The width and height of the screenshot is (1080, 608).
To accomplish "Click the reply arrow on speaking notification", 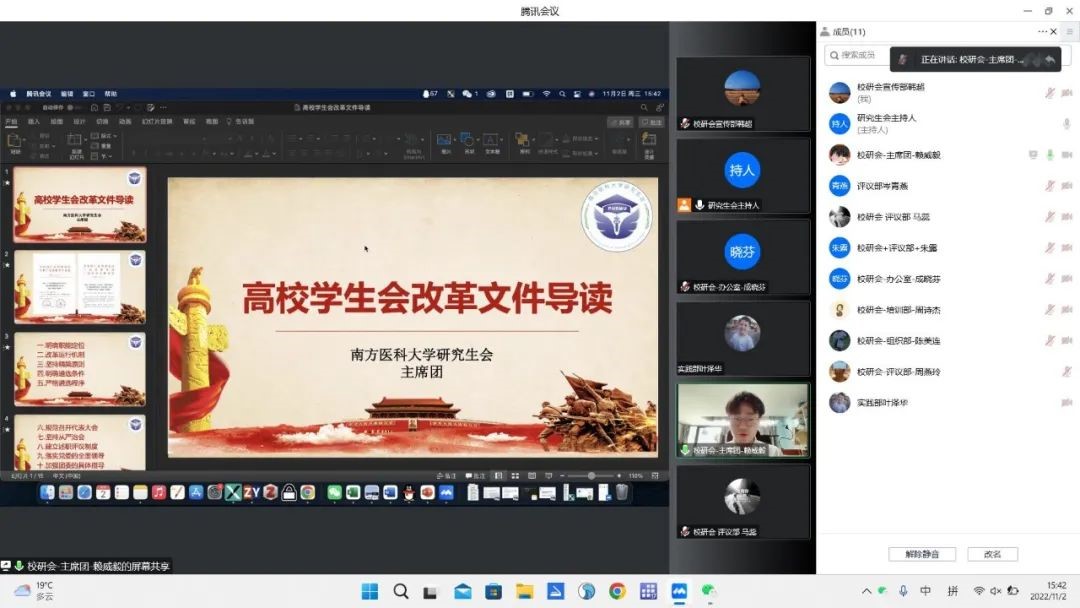I will [1050, 60].
